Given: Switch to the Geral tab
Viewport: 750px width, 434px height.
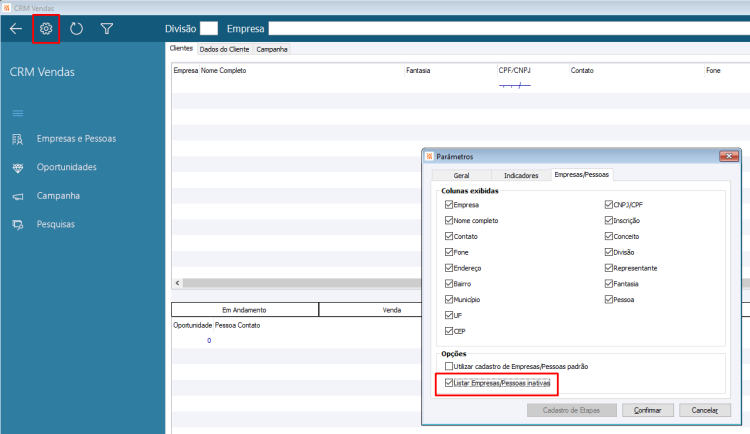Looking at the screenshot, I should point(461,176).
